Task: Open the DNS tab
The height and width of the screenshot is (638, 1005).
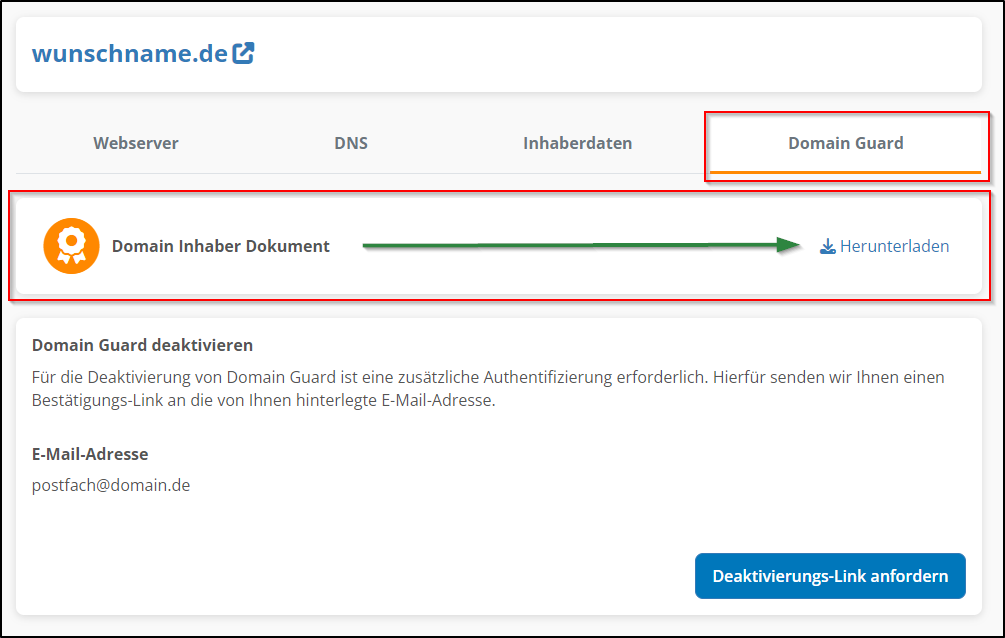Action: pyautogui.click(x=351, y=143)
